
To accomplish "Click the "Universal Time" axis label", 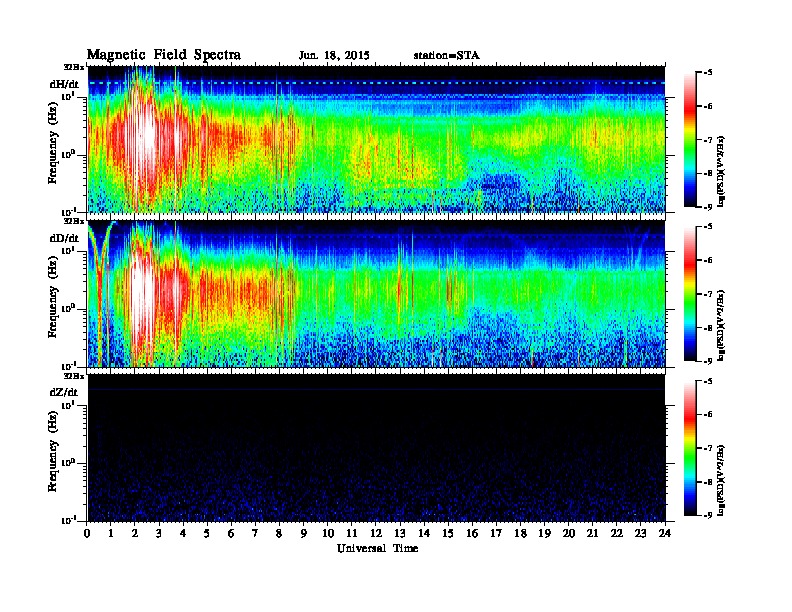I will click(x=377, y=548).
